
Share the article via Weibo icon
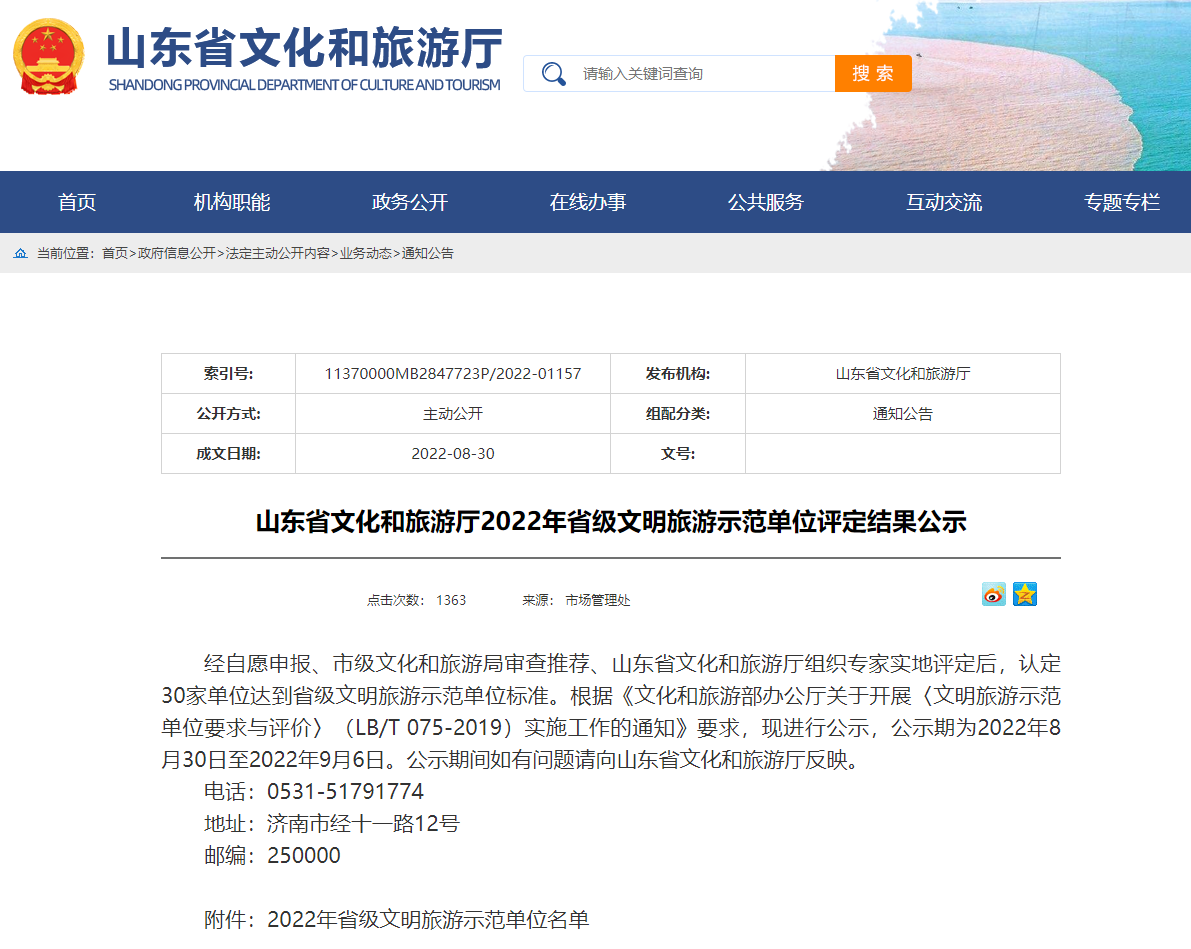(994, 594)
